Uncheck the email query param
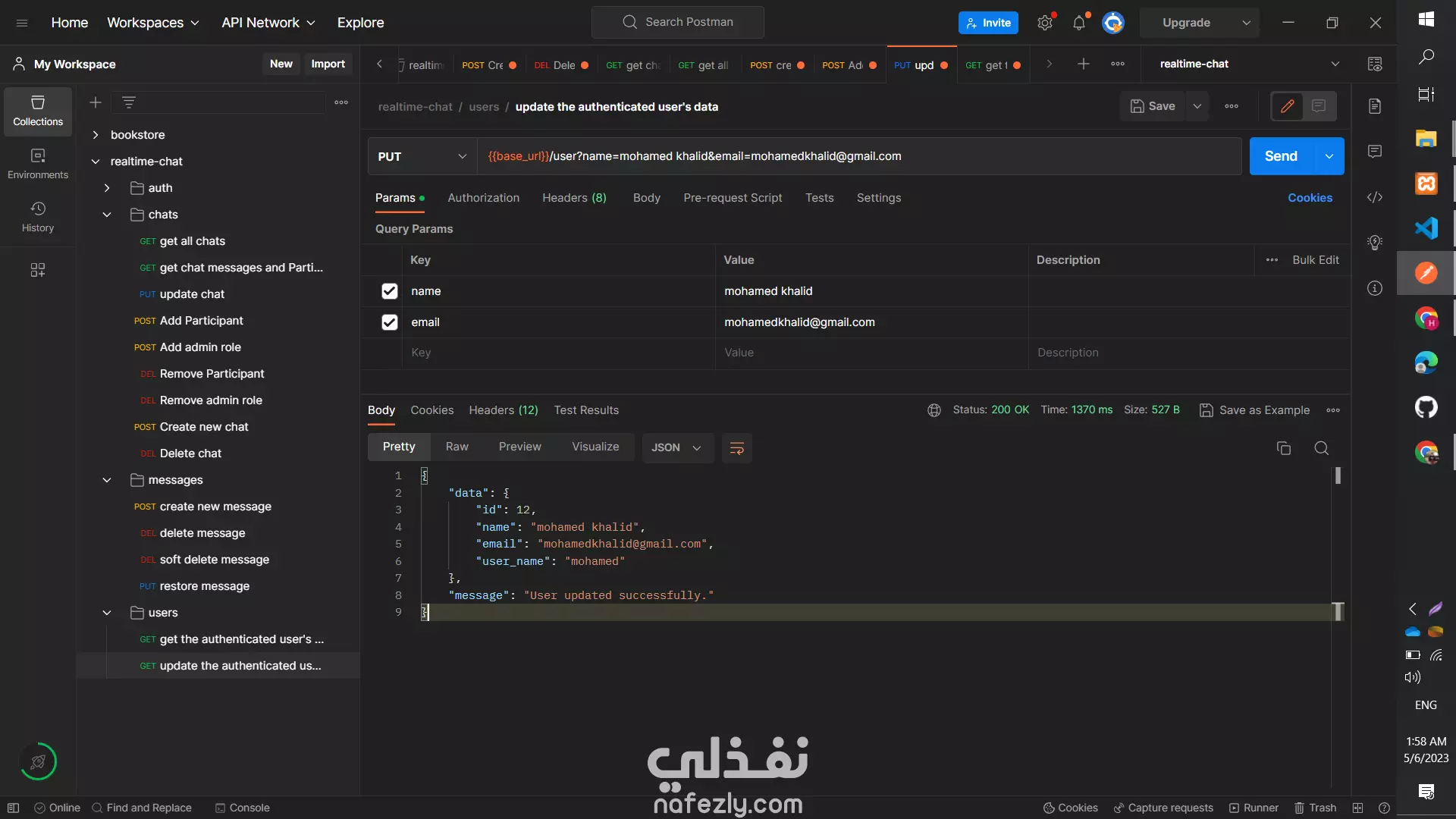The image size is (1456, 819). pos(390,322)
